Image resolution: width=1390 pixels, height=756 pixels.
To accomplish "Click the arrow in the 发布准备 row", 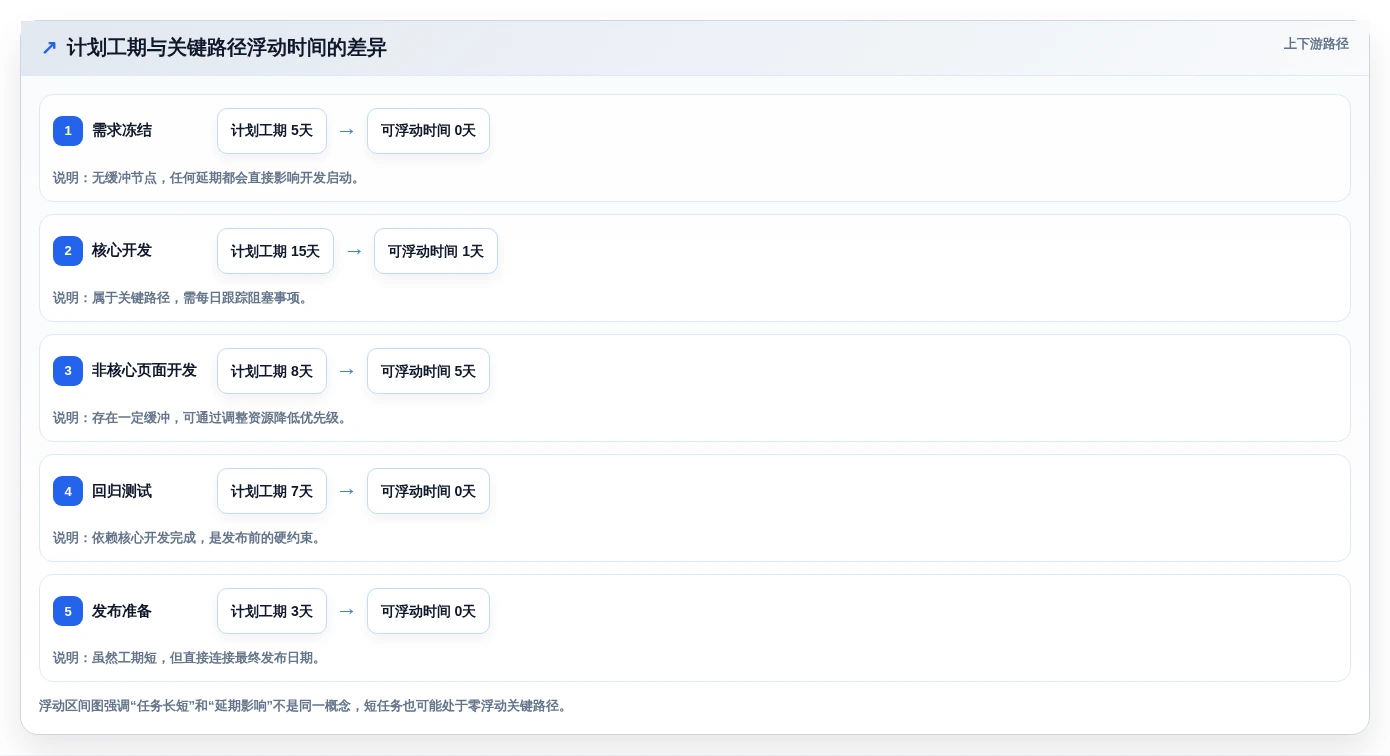I will (x=347, y=611).
